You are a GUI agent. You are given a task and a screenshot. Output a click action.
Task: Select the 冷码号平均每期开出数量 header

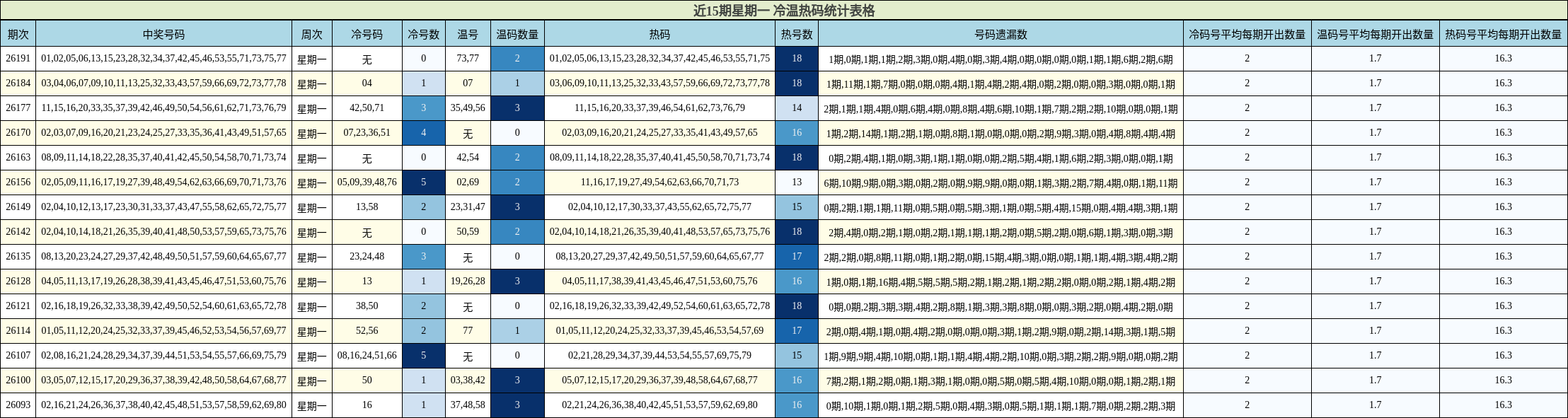[1247, 34]
